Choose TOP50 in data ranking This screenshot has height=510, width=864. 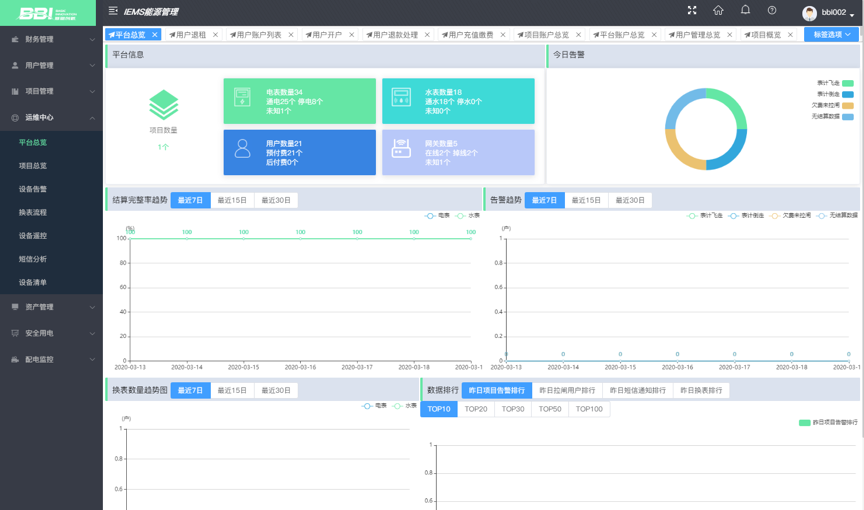pos(549,409)
